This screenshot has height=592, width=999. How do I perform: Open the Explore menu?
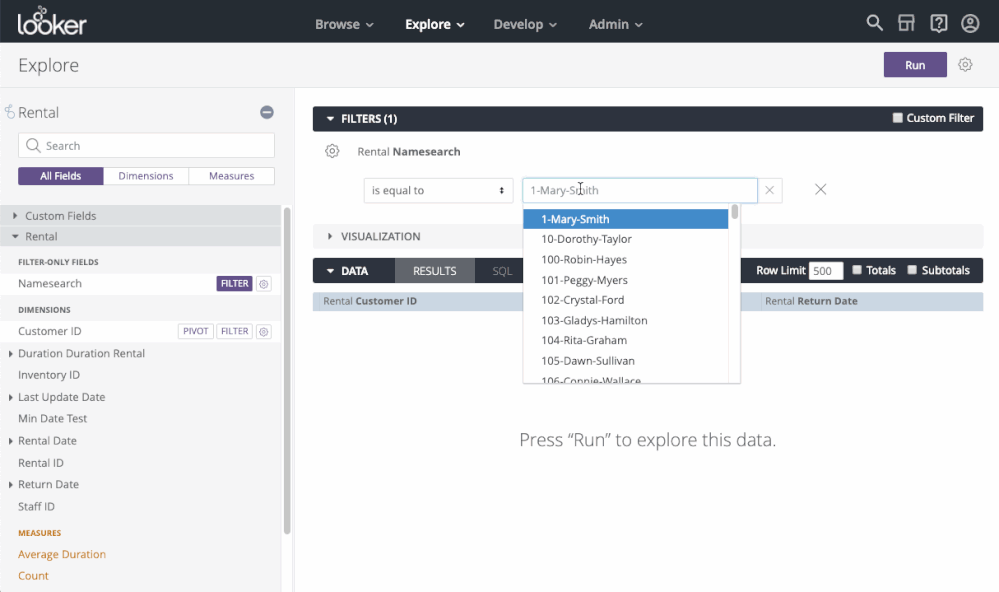435,24
